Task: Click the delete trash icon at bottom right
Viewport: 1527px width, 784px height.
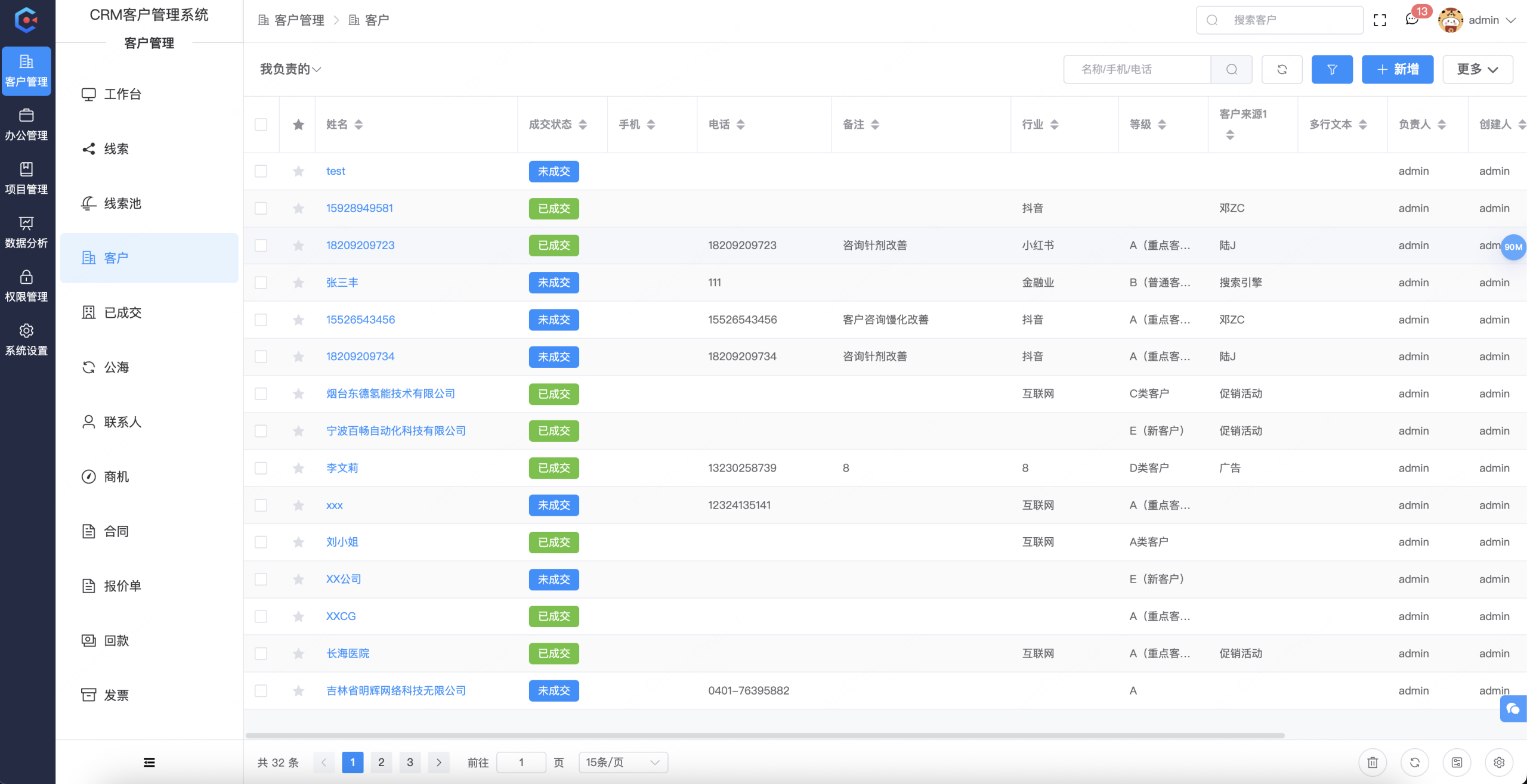Action: click(1373, 762)
